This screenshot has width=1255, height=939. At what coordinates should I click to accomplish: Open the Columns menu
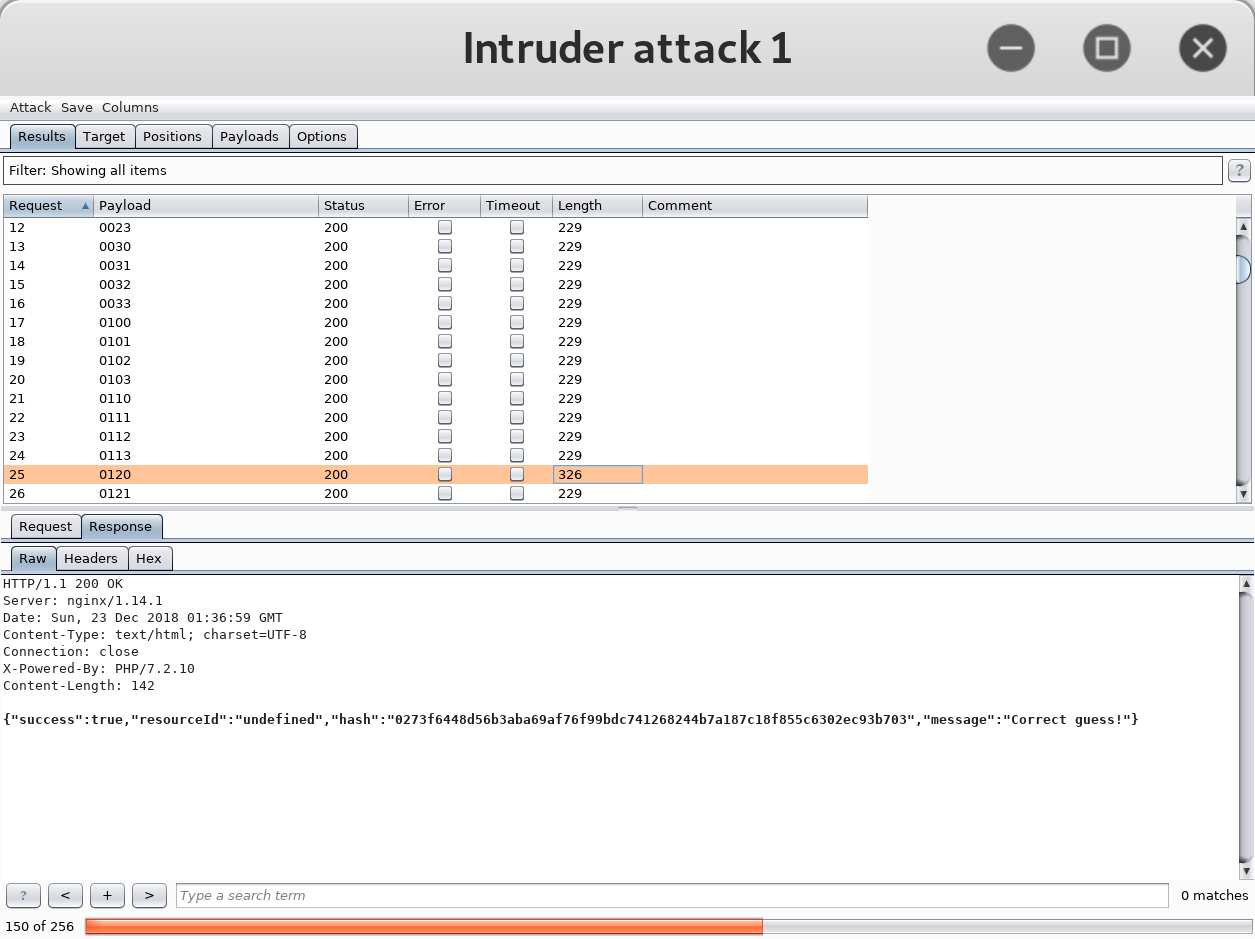click(x=130, y=108)
